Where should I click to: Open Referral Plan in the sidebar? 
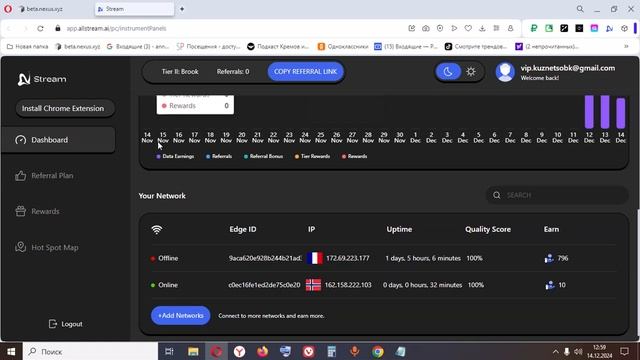(x=44, y=176)
